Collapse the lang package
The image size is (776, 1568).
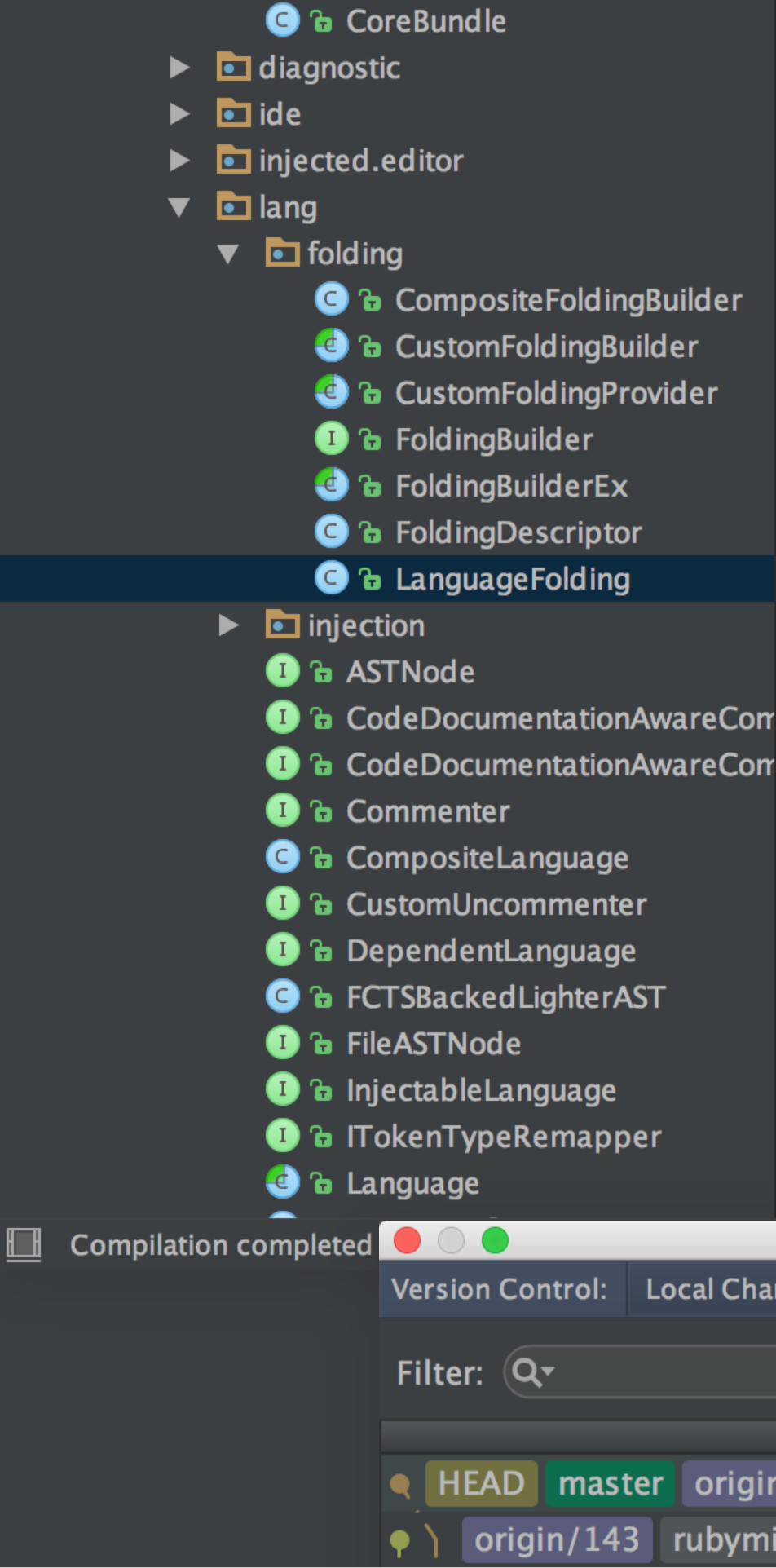click(x=179, y=207)
